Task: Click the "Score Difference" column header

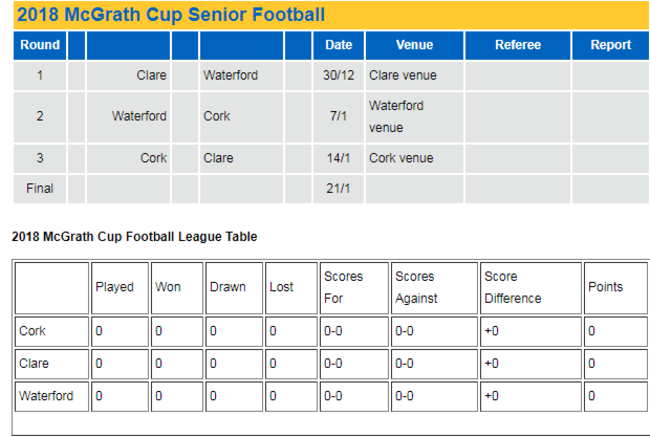Action: pos(512,287)
